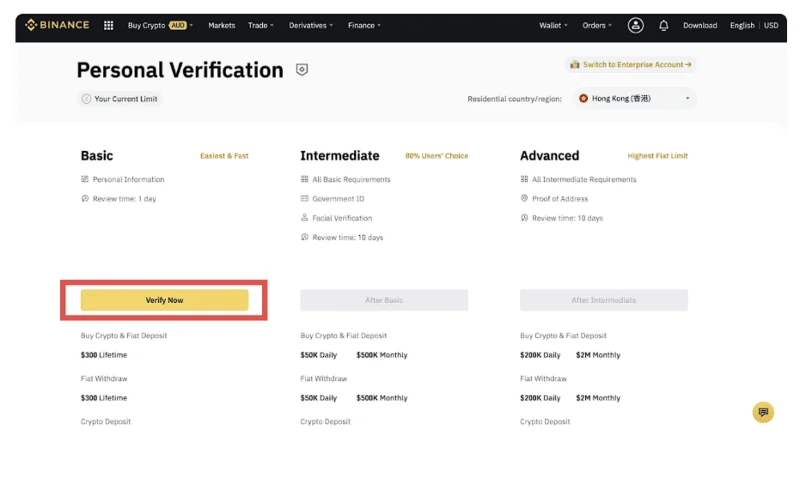Click the 80% Users' Choice label

tap(436, 156)
